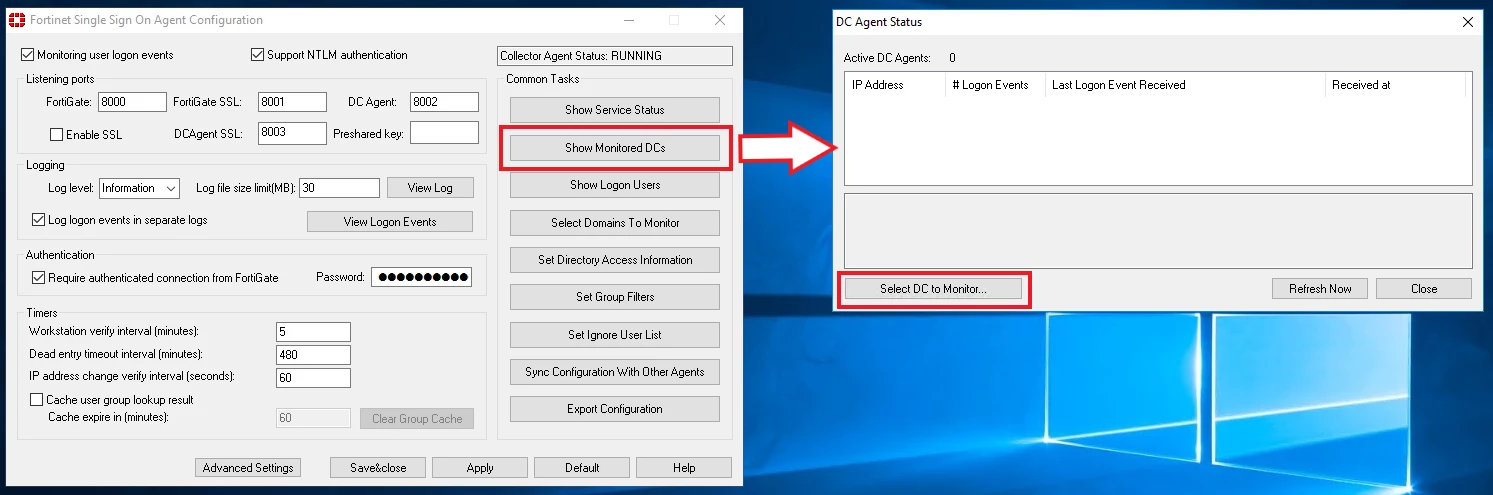The image size is (1493, 495).
Task: Click the Received at column header
Action: tap(1396, 85)
